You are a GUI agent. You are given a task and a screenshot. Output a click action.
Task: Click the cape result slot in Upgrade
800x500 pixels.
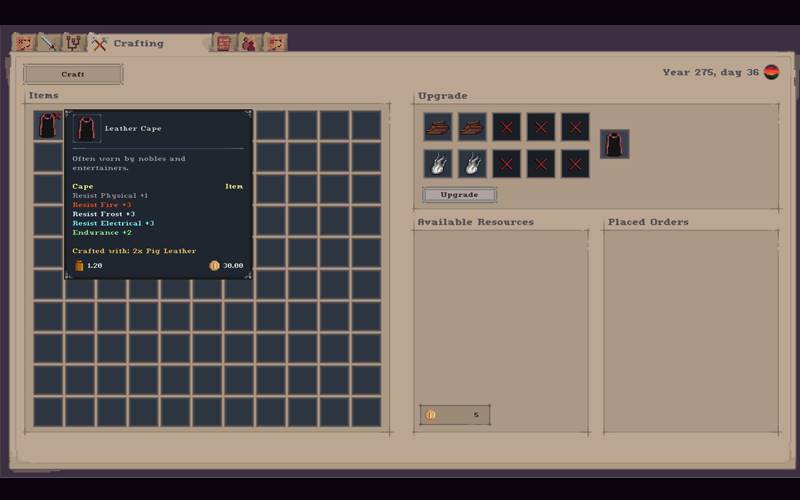pos(614,144)
